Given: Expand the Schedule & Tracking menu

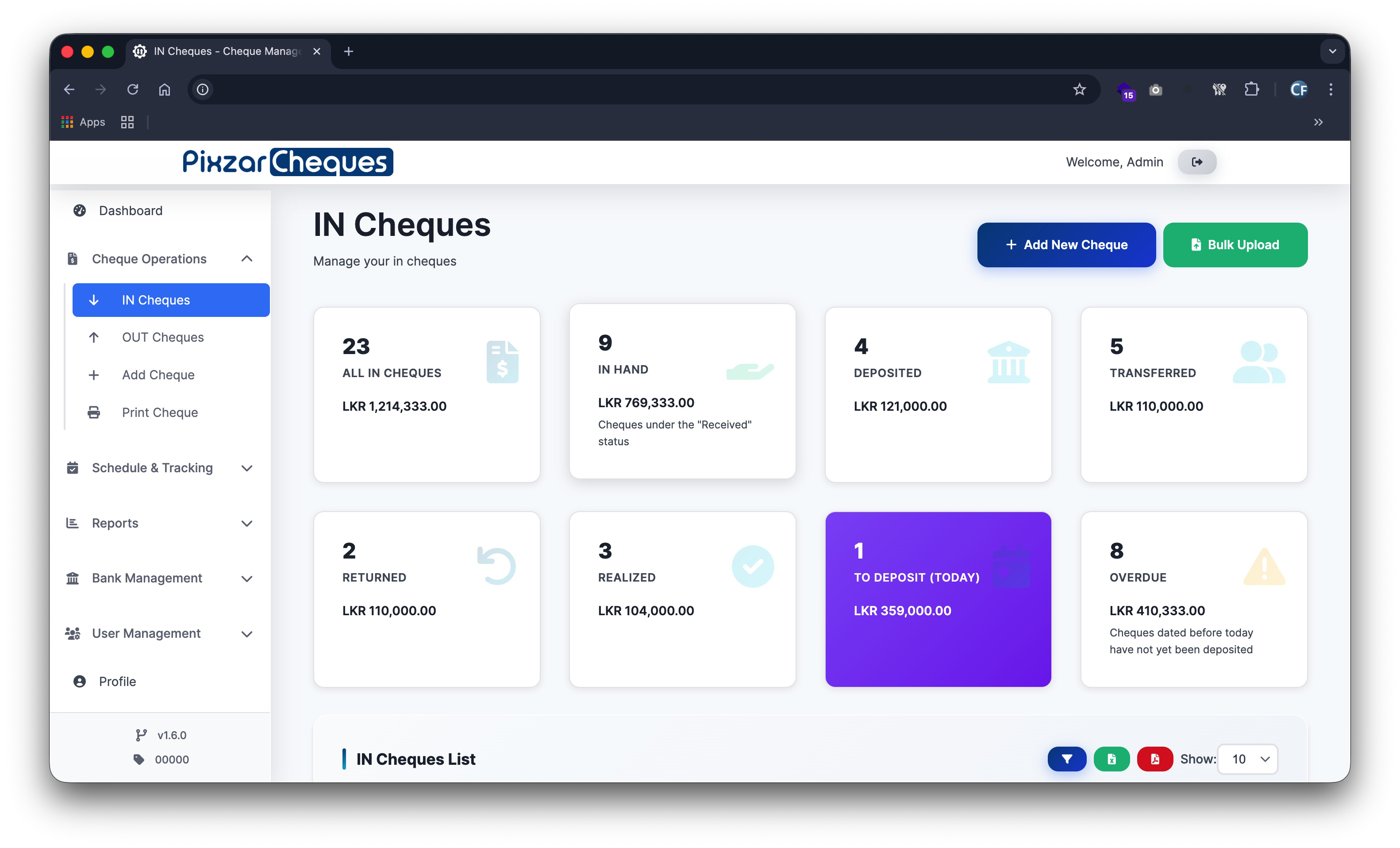Looking at the screenshot, I should point(246,468).
